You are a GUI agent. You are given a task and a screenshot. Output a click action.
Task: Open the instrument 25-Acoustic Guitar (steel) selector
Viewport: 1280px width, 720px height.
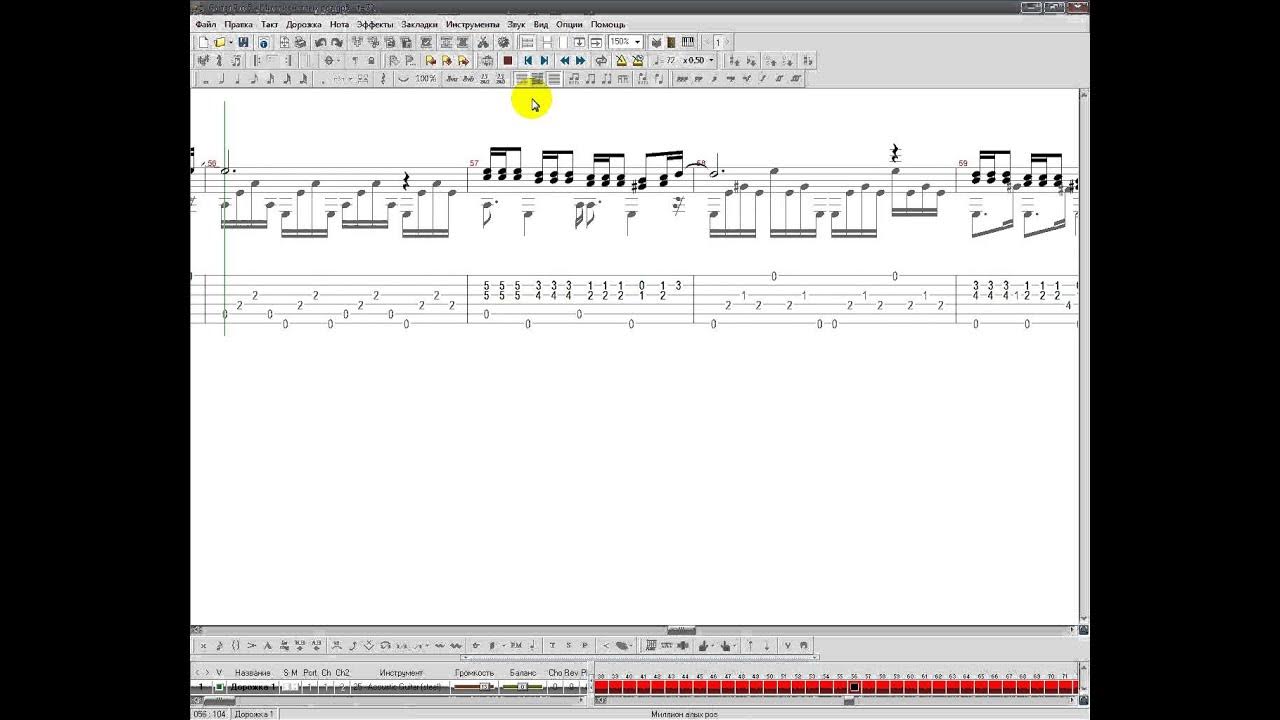[x=399, y=687]
